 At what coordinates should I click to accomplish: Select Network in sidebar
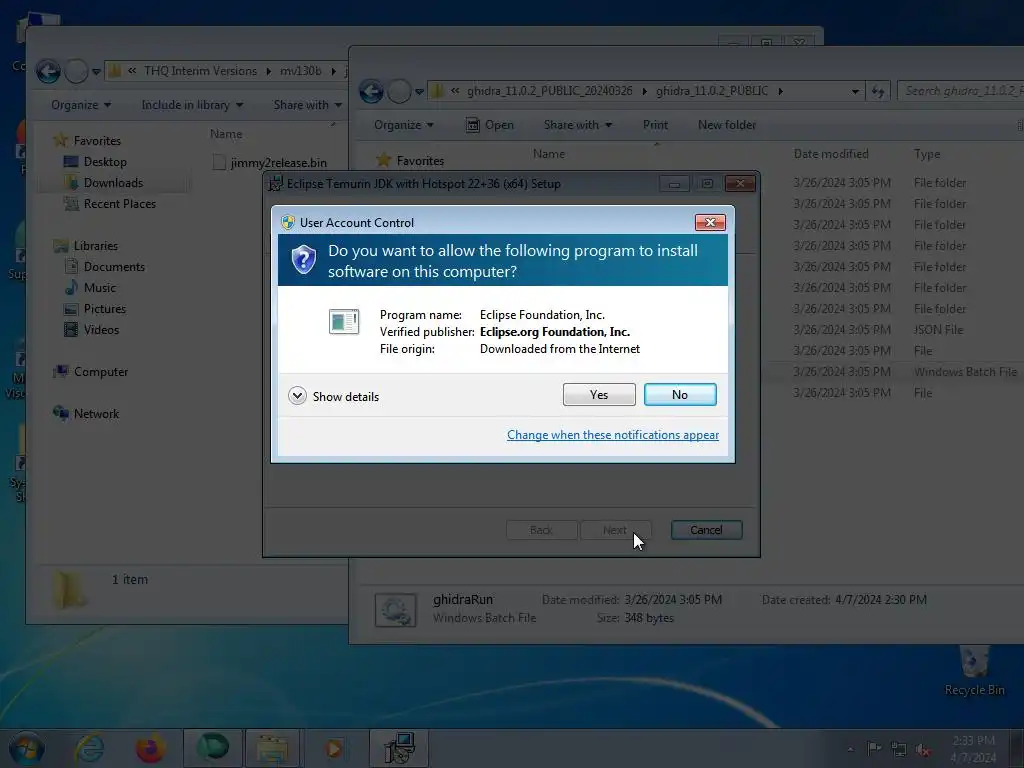(x=96, y=413)
